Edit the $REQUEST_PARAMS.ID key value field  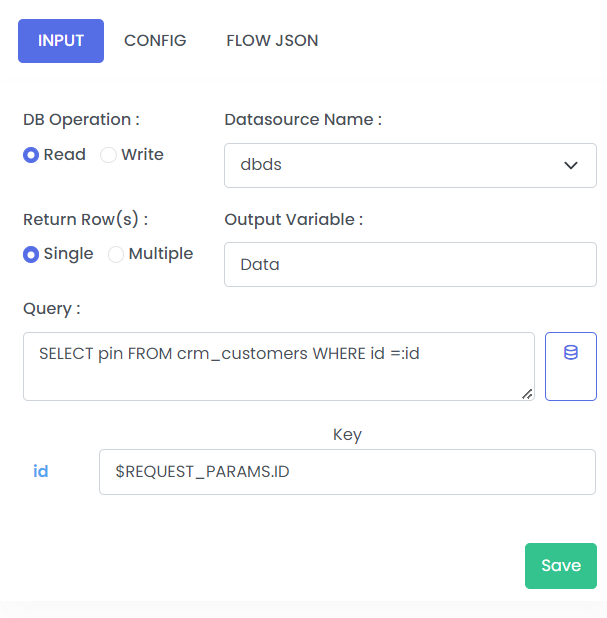click(x=347, y=472)
